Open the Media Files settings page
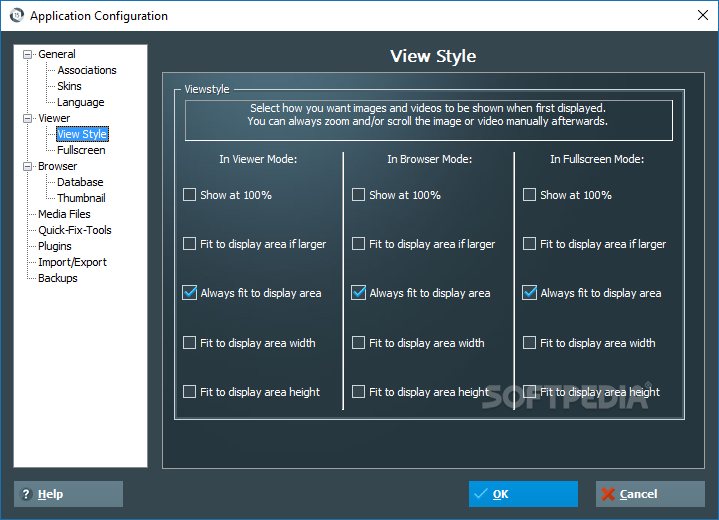The image size is (719, 520). [64, 214]
